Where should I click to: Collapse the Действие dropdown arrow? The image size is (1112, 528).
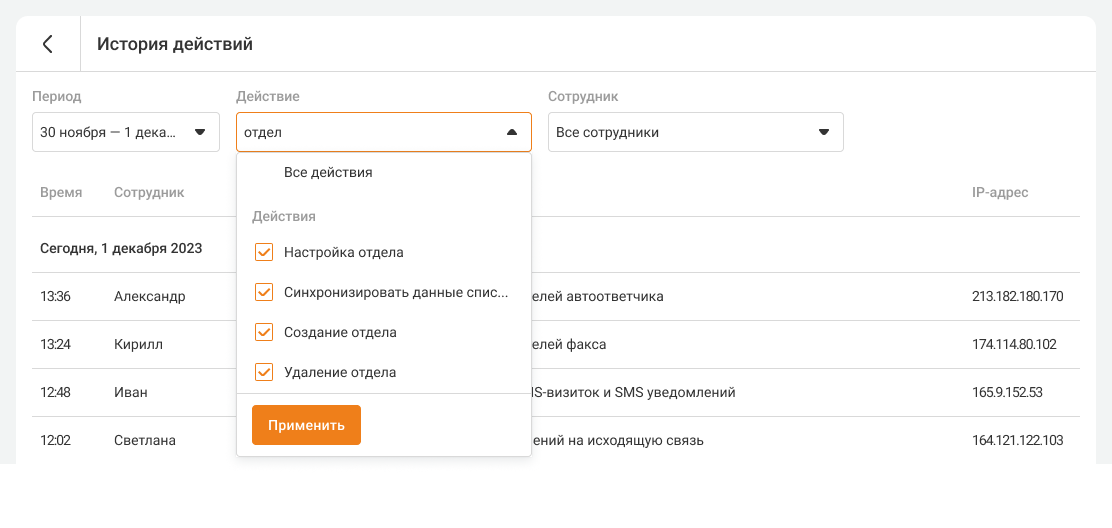pos(512,132)
